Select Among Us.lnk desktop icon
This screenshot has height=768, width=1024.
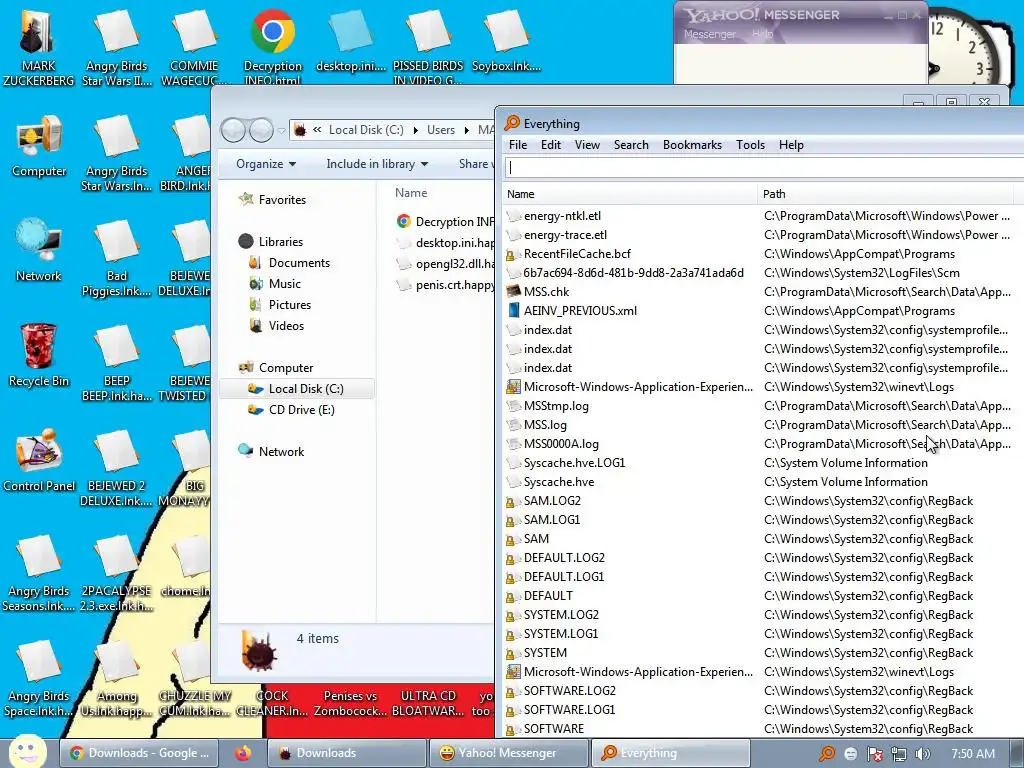(x=117, y=679)
